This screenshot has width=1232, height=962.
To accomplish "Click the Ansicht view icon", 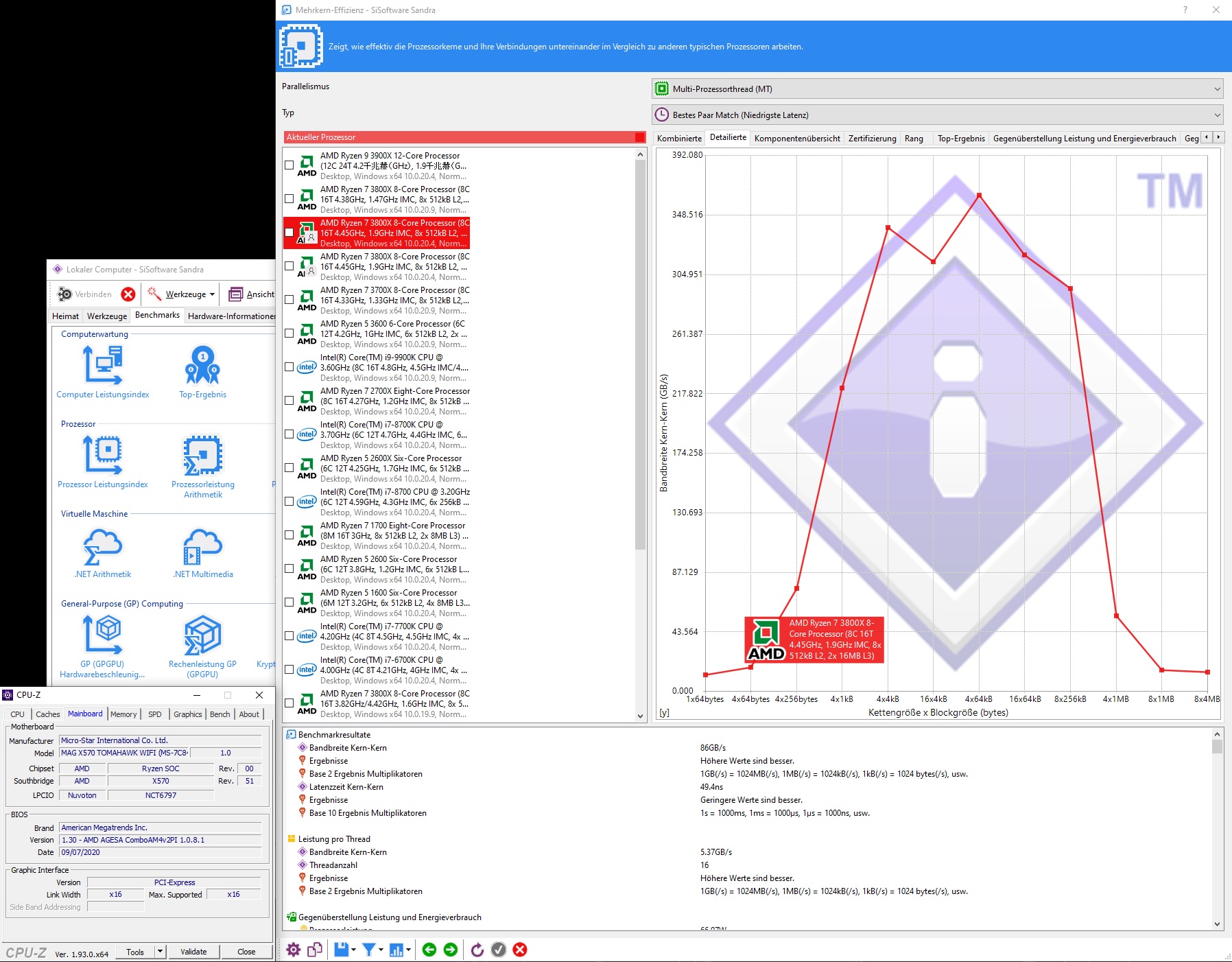I will [235, 294].
